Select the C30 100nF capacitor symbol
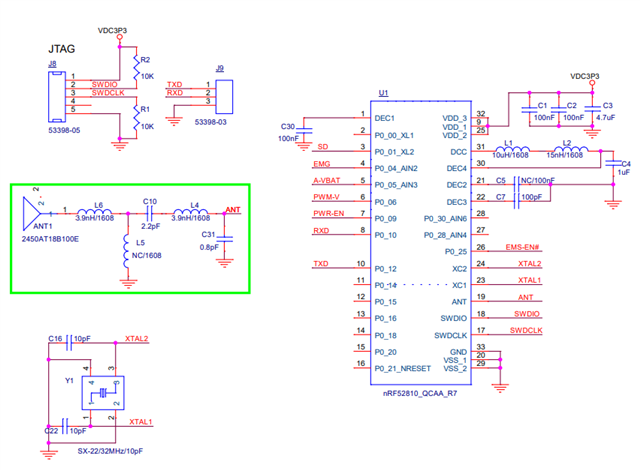640x470 pixels. click(303, 131)
